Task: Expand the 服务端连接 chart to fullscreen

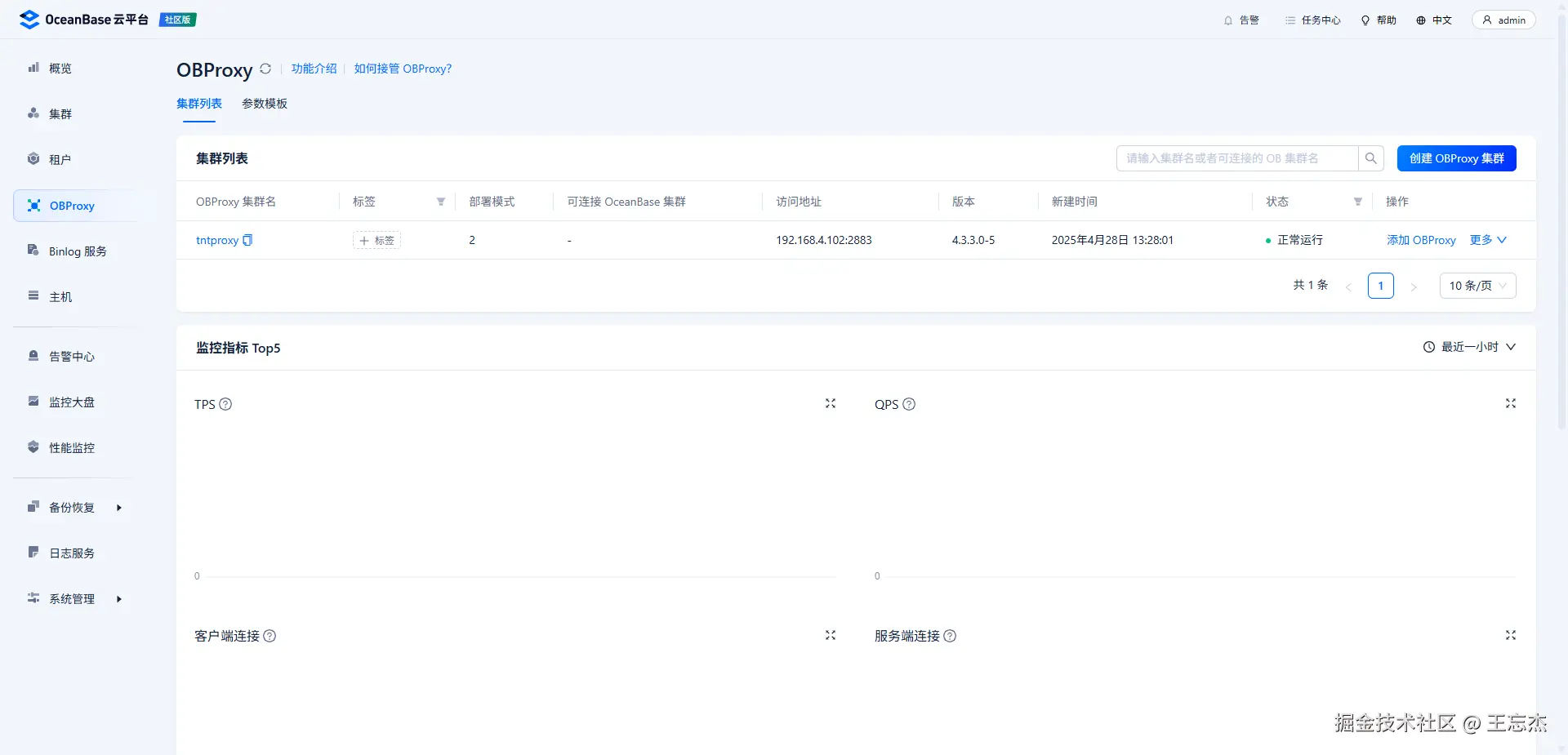Action: point(1511,635)
